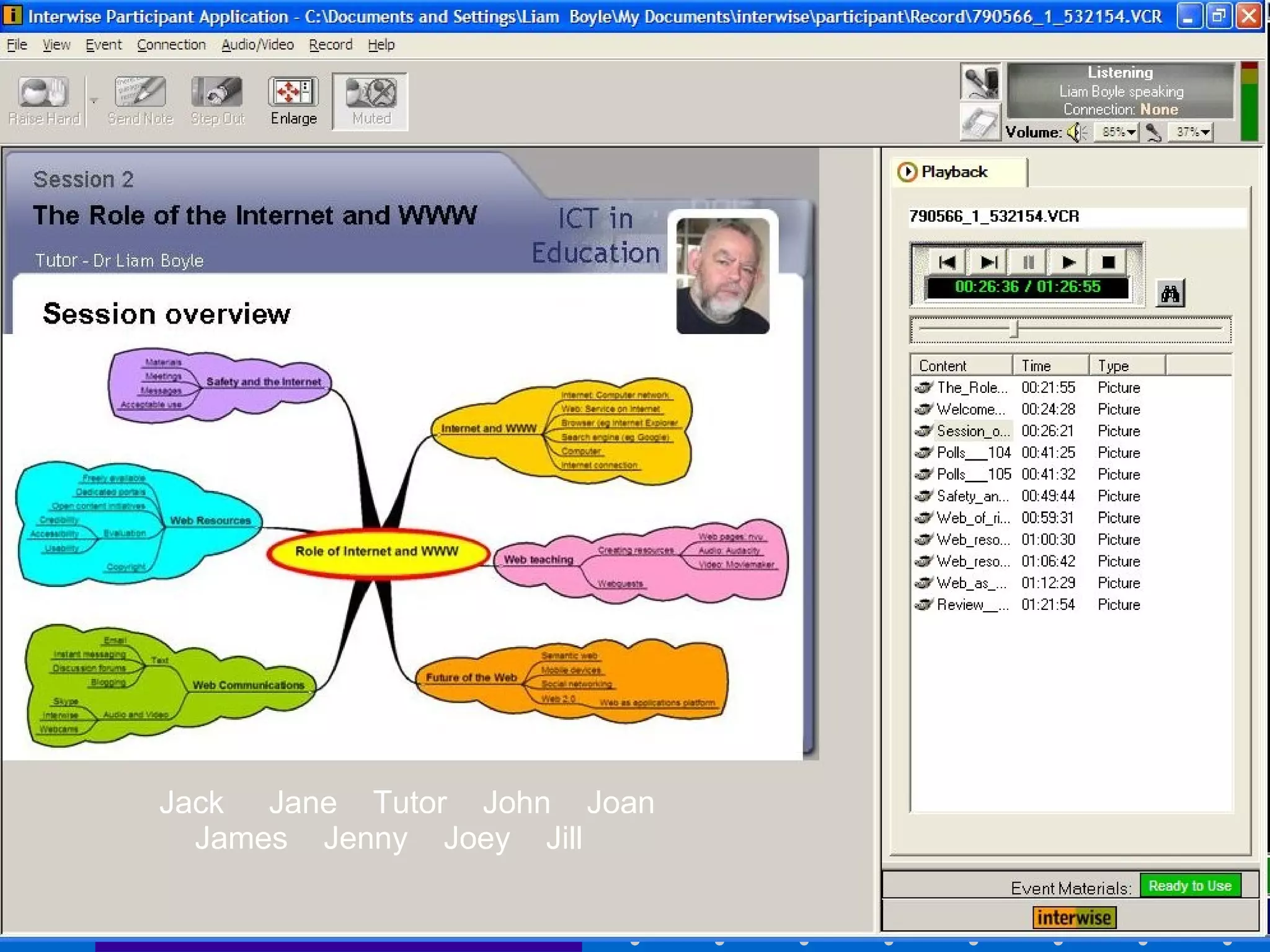Expand the Raise Hand dropdown arrow
This screenshot has height=952, width=1270.
(x=94, y=100)
